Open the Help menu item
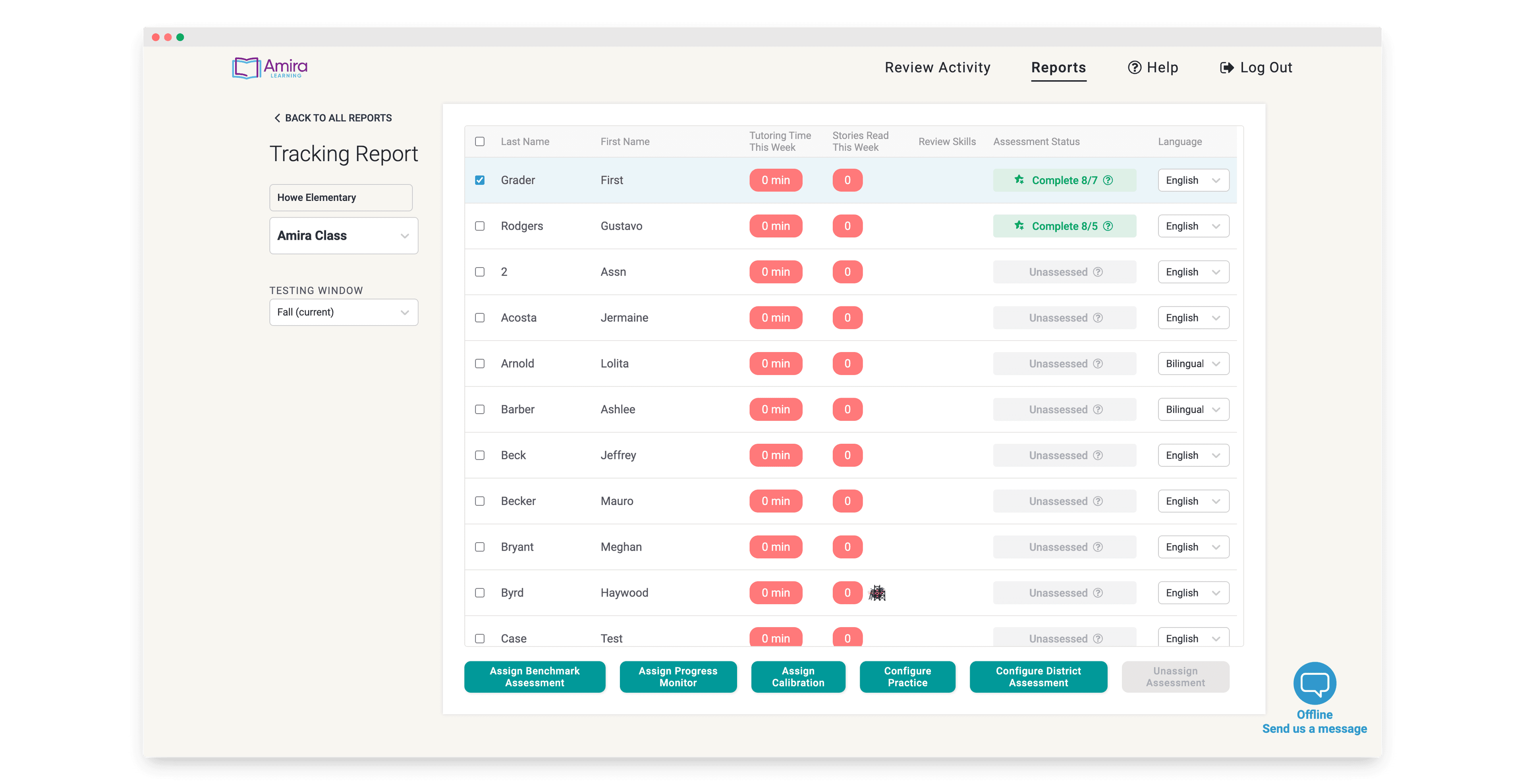The width and height of the screenshot is (1525, 784). (x=1152, y=67)
